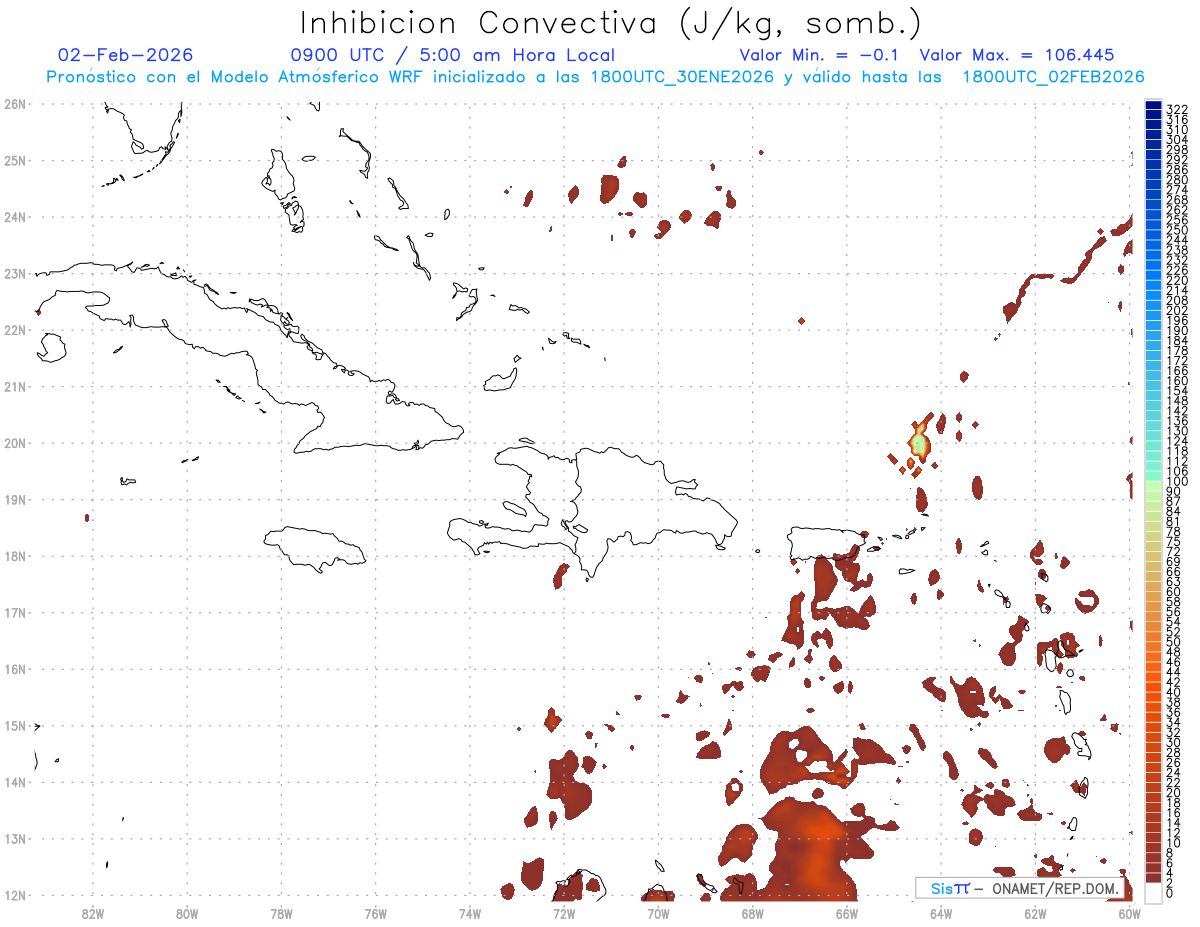The height and width of the screenshot is (927, 1200).
Task: Click the Puerto Rico island outline
Action: [x=826, y=544]
